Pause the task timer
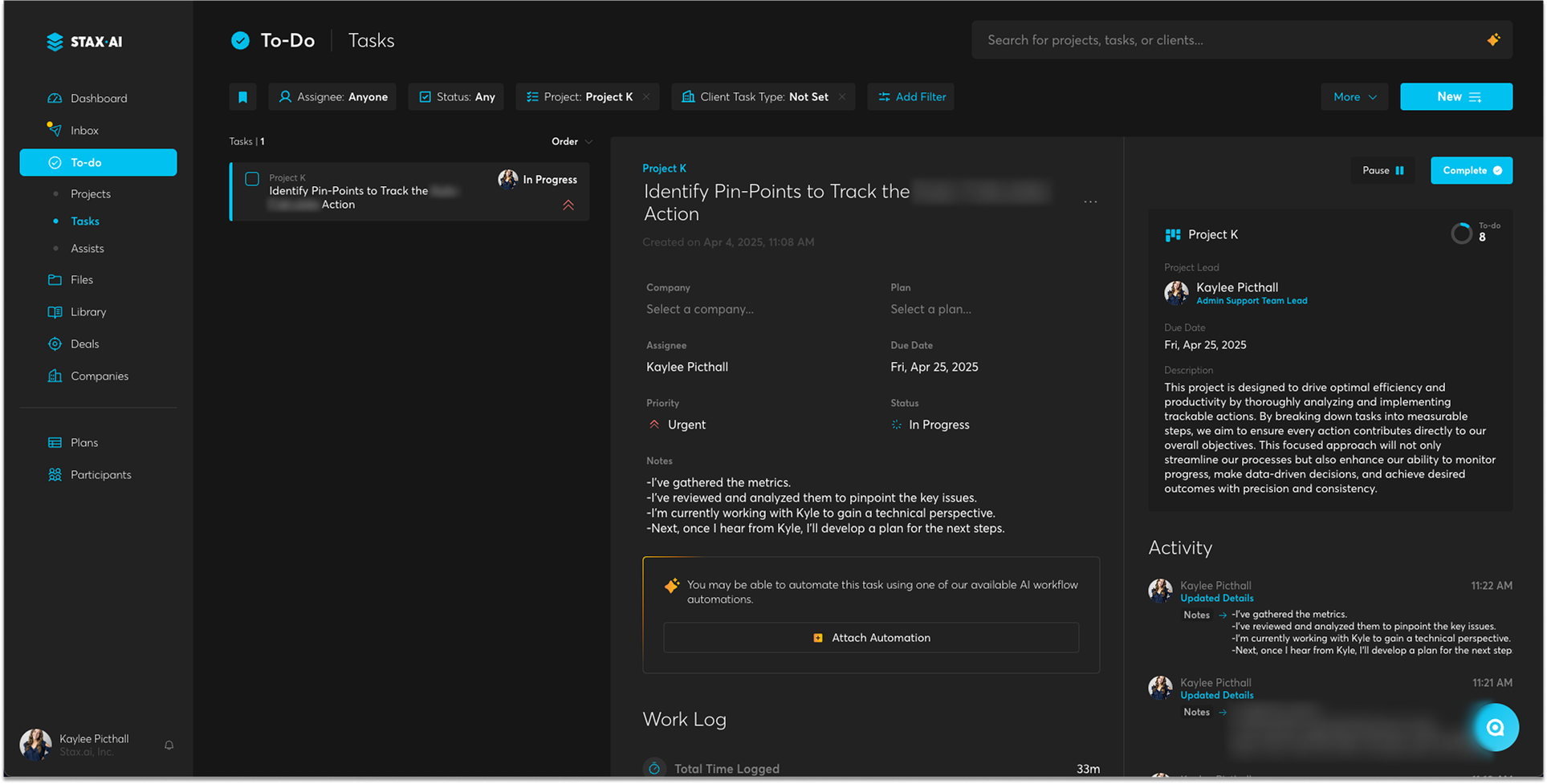The width and height of the screenshot is (1547, 784). (1382, 171)
